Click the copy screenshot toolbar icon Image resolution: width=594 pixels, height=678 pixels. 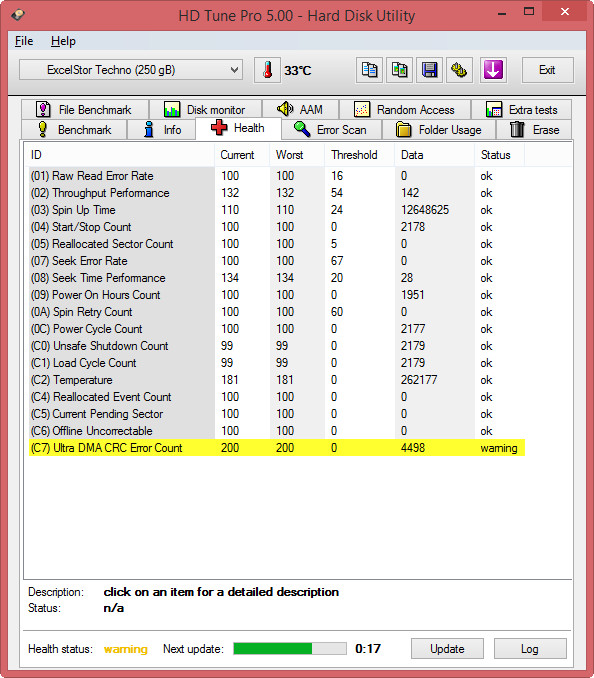pyautogui.click(x=399, y=70)
